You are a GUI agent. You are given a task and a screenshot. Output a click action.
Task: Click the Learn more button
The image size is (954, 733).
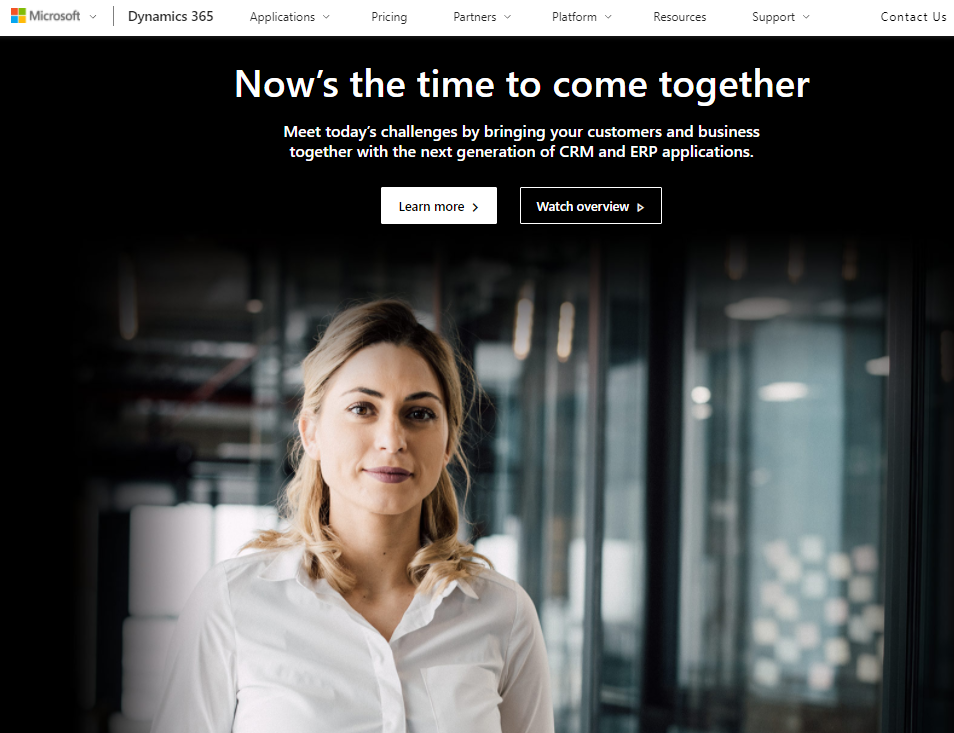439,206
